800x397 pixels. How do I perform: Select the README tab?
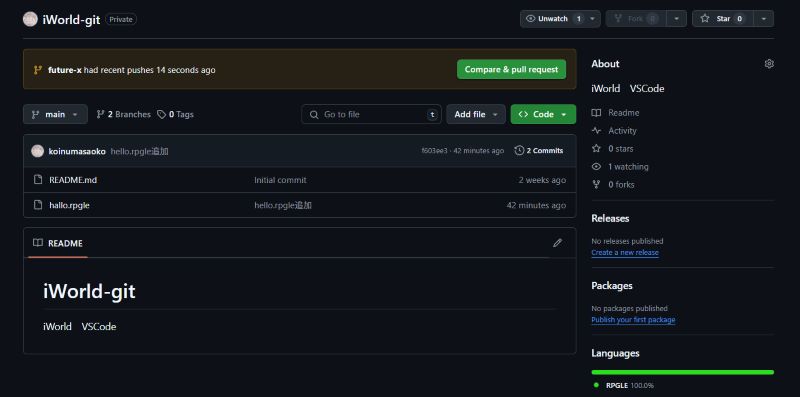click(58, 243)
